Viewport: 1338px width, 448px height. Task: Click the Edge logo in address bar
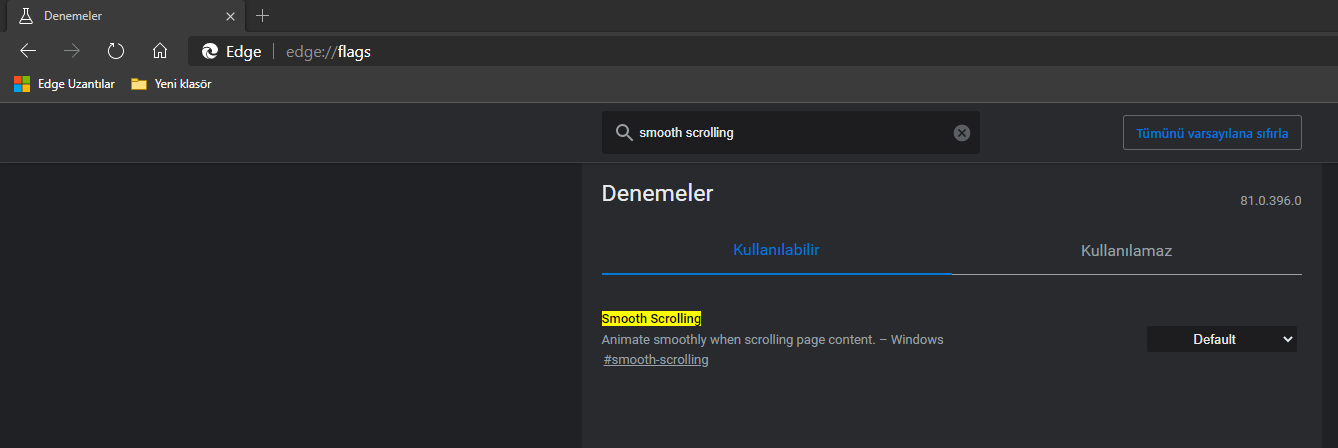(210, 52)
